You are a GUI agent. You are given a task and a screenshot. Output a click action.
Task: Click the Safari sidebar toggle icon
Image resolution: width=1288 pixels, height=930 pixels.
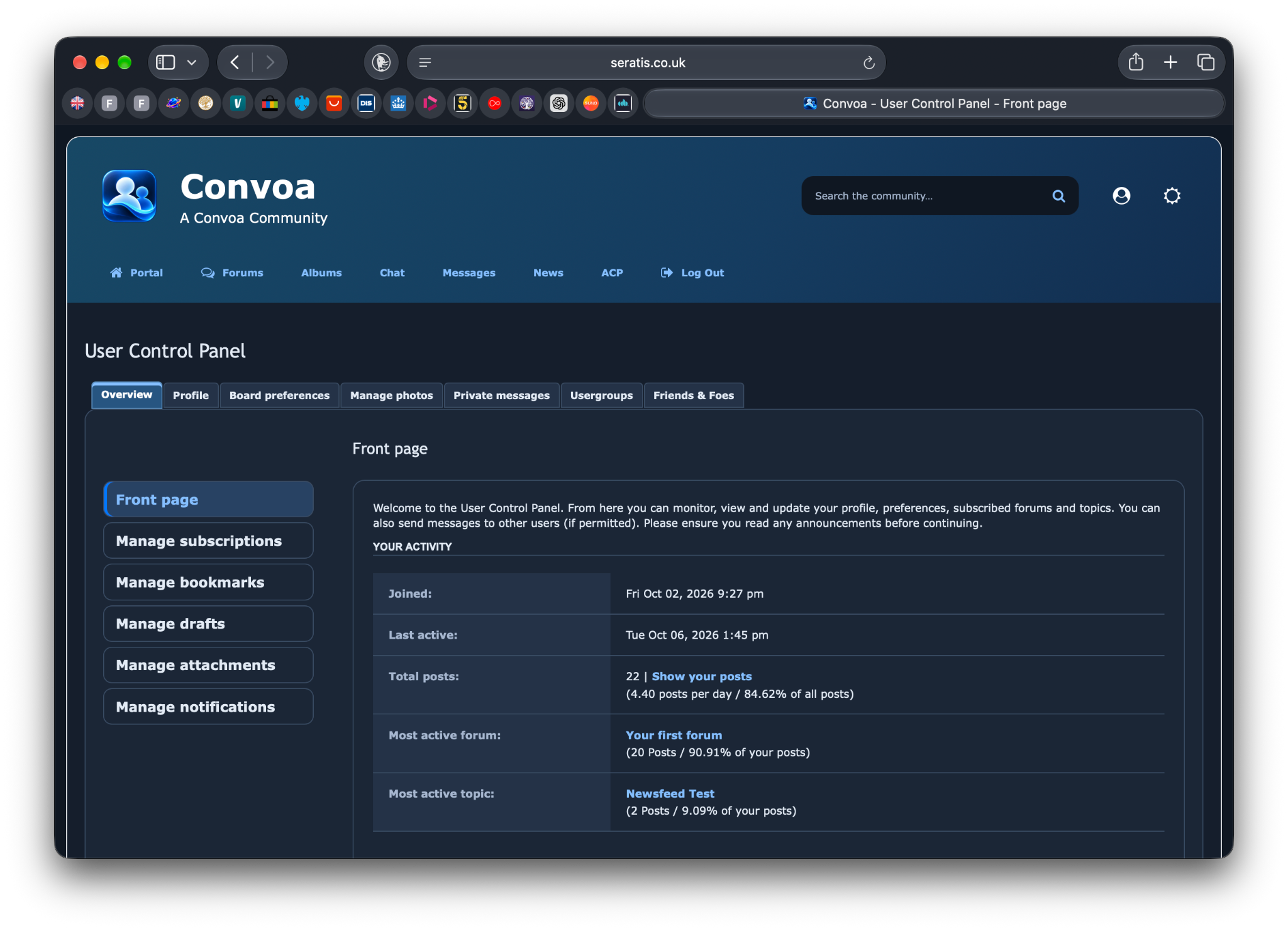pos(165,62)
